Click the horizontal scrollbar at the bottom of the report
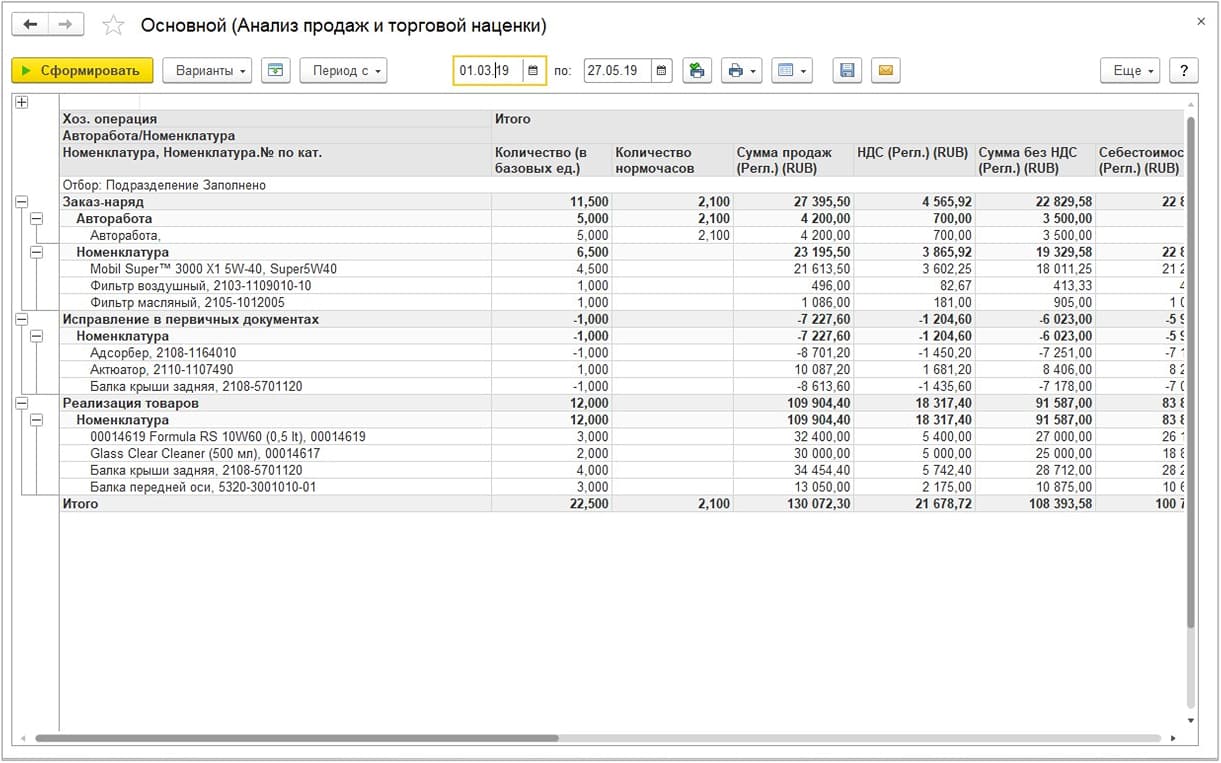1221x763 pixels. (296, 738)
